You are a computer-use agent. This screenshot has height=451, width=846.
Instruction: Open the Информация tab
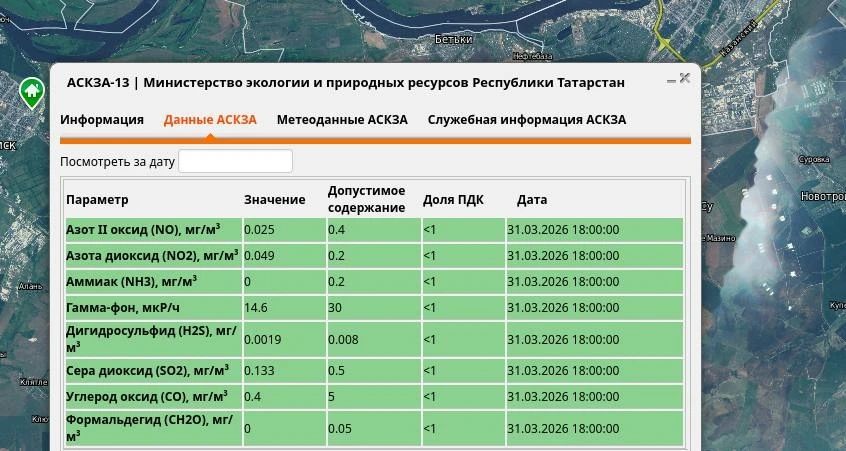tap(102, 120)
